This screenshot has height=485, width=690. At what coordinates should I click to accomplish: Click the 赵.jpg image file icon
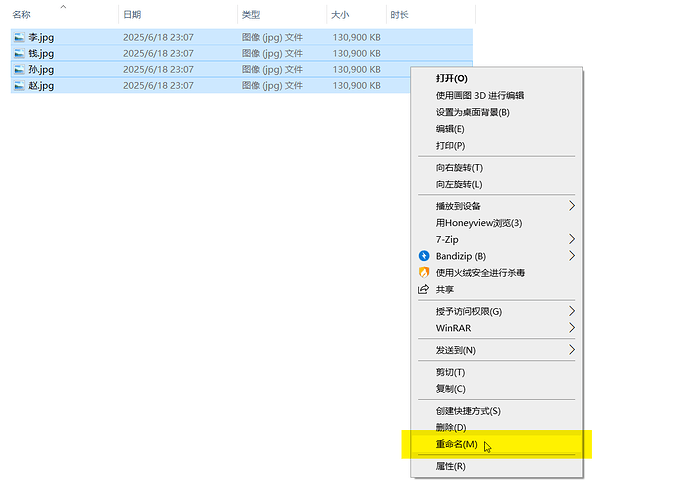20,86
